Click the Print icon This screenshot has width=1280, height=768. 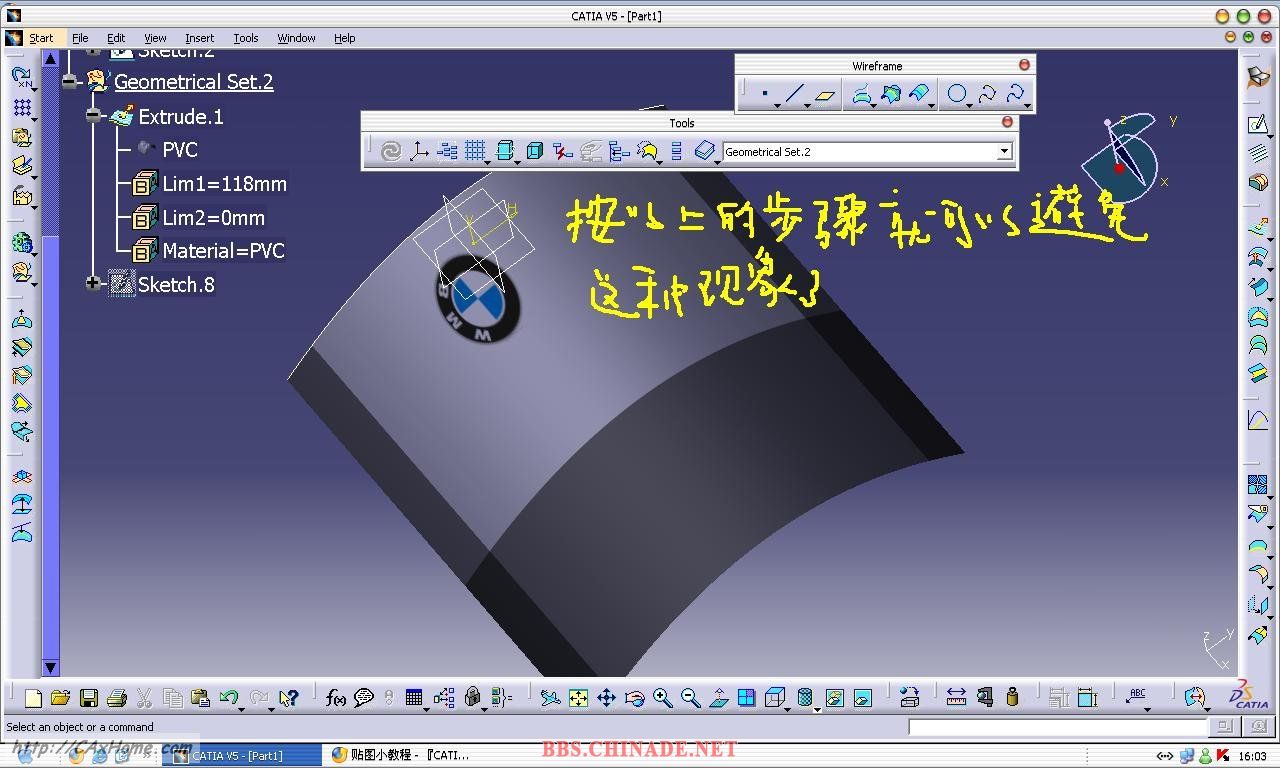116,698
